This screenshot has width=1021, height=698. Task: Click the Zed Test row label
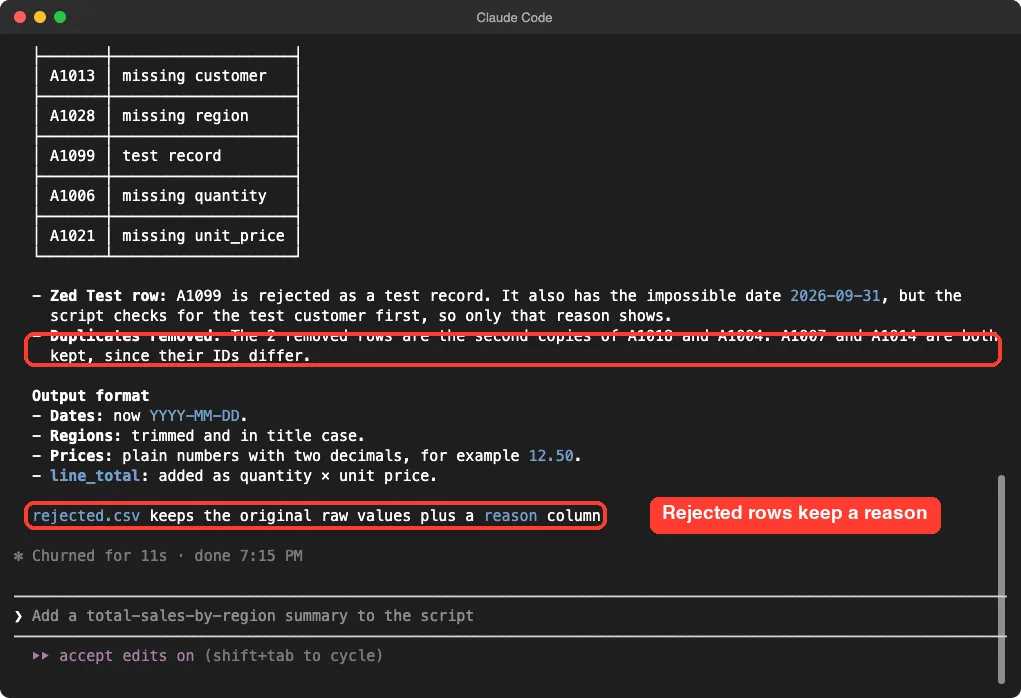pos(108,296)
